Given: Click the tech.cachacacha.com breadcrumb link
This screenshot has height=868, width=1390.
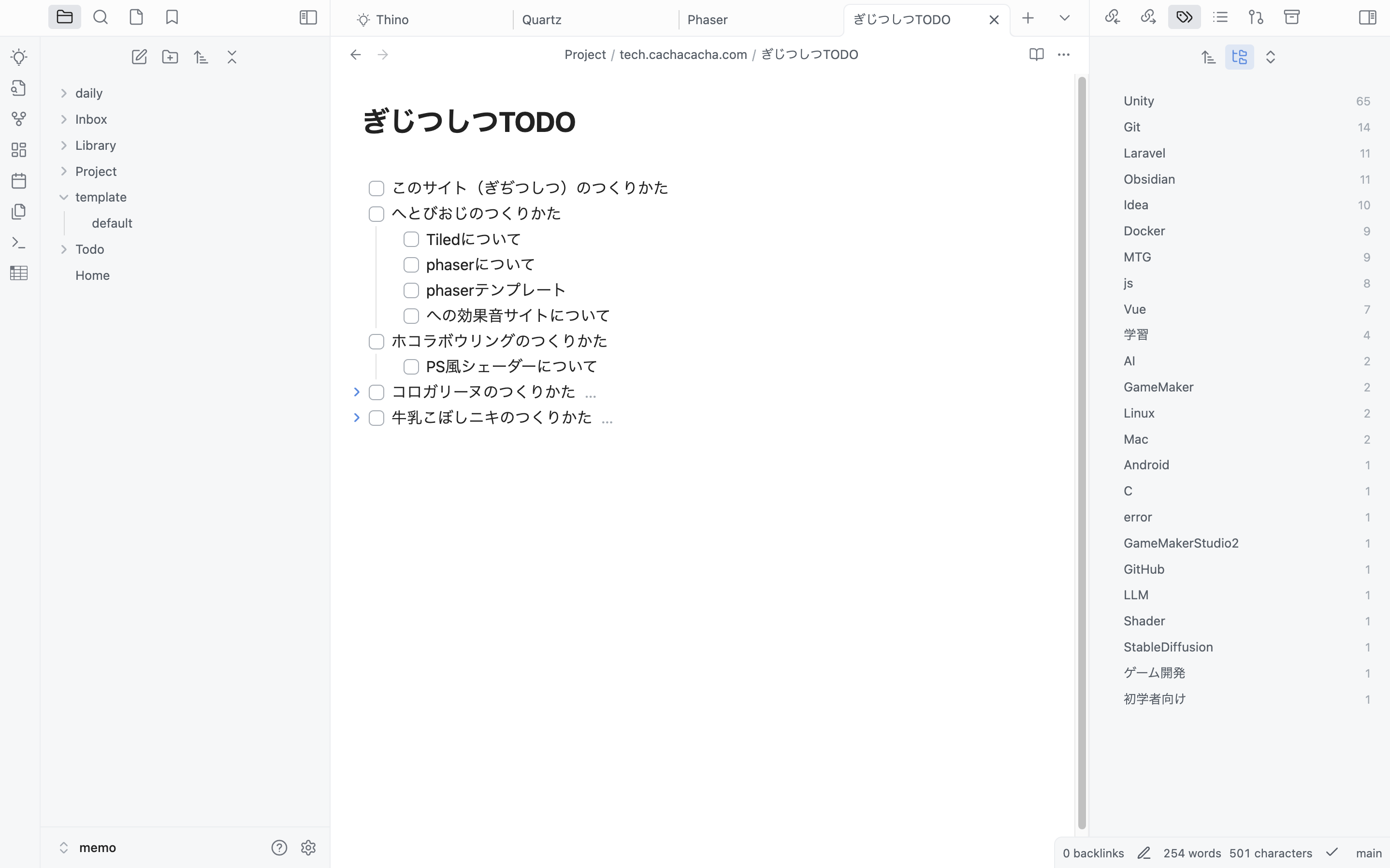Looking at the screenshot, I should (683, 55).
